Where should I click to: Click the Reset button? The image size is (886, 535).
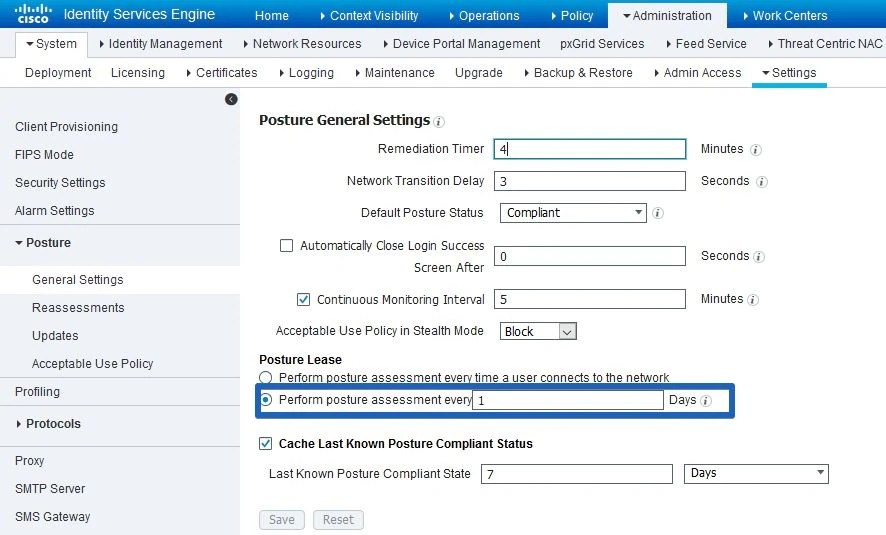pyautogui.click(x=338, y=520)
